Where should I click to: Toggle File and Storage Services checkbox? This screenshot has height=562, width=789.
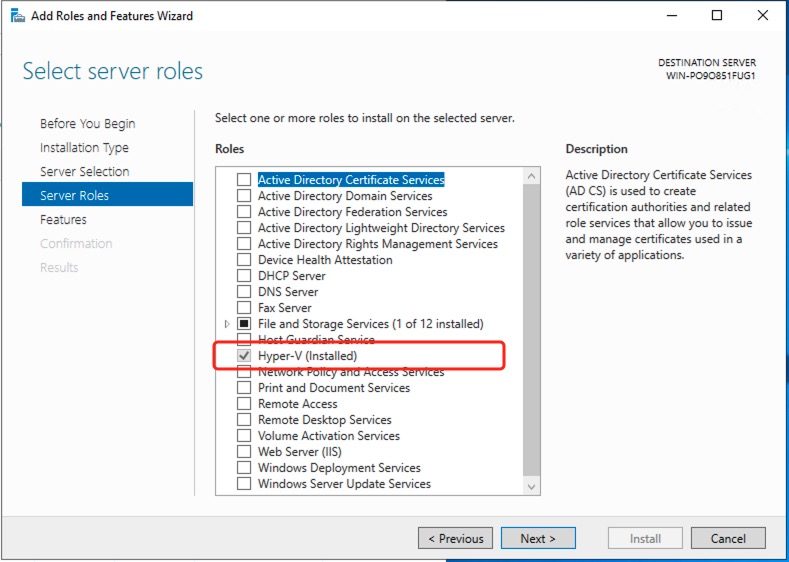point(244,324)
